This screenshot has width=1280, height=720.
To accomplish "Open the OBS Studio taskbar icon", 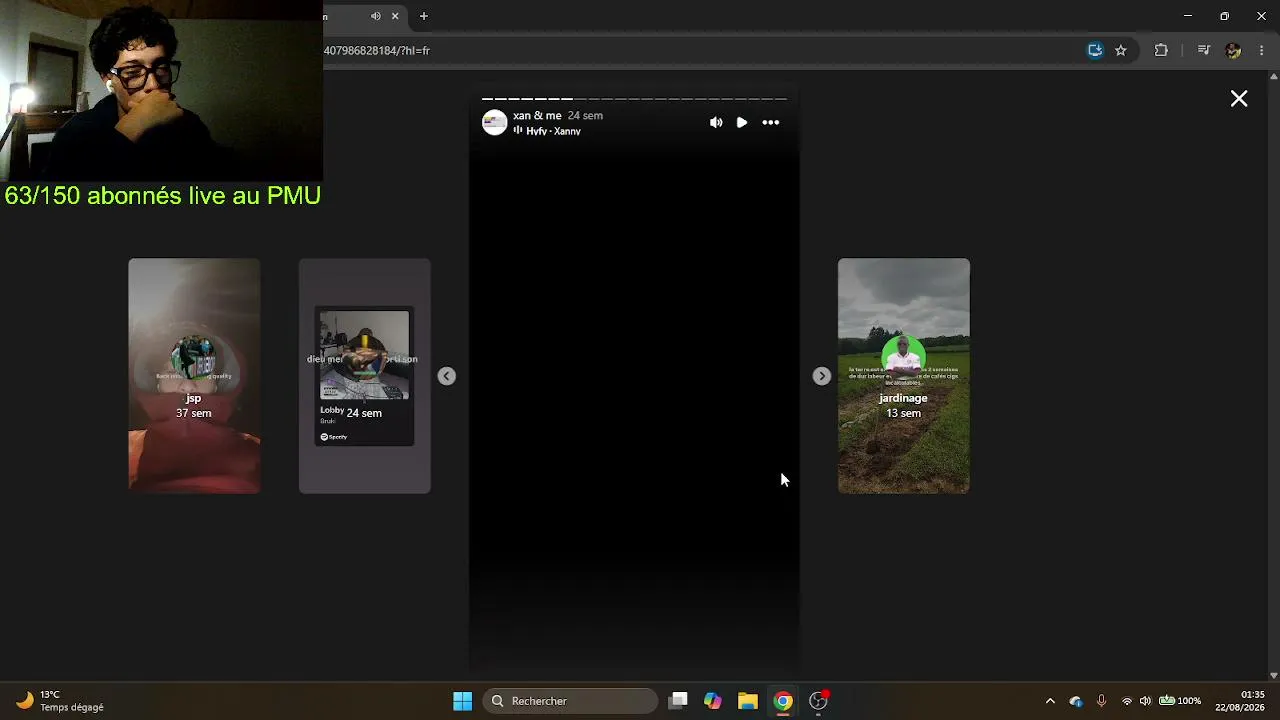I will coord(818,701).
